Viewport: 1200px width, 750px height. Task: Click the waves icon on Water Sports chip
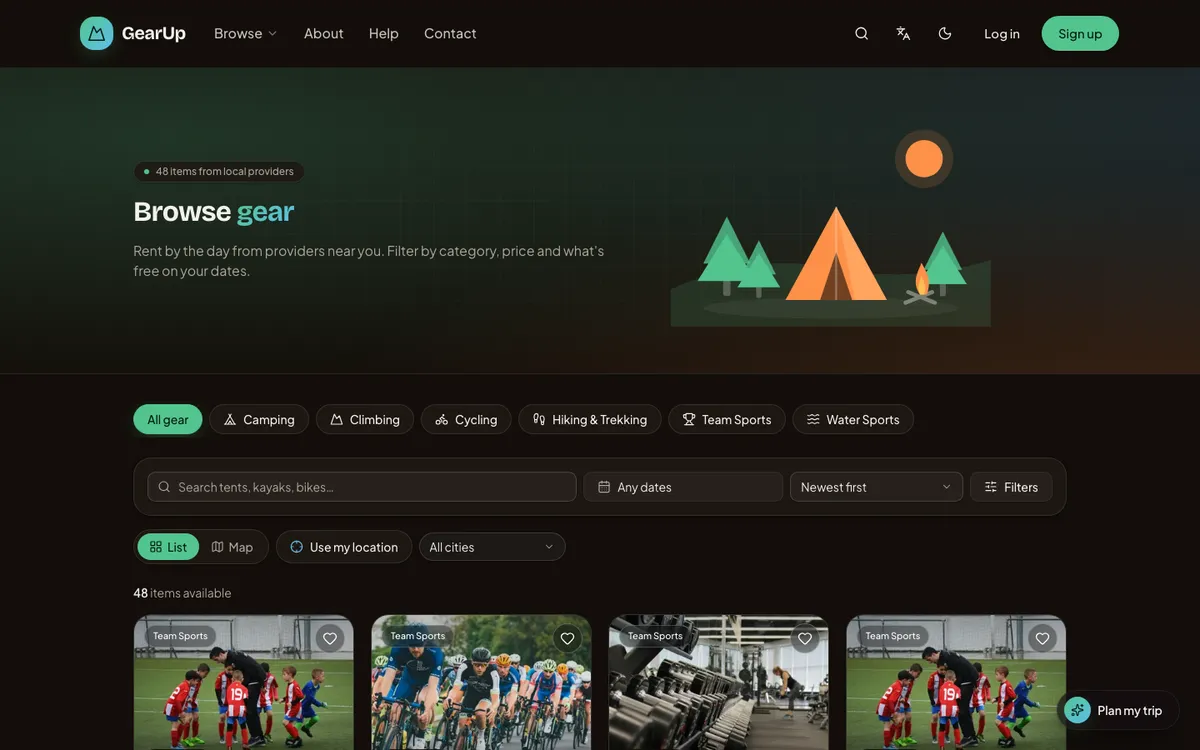813,419
